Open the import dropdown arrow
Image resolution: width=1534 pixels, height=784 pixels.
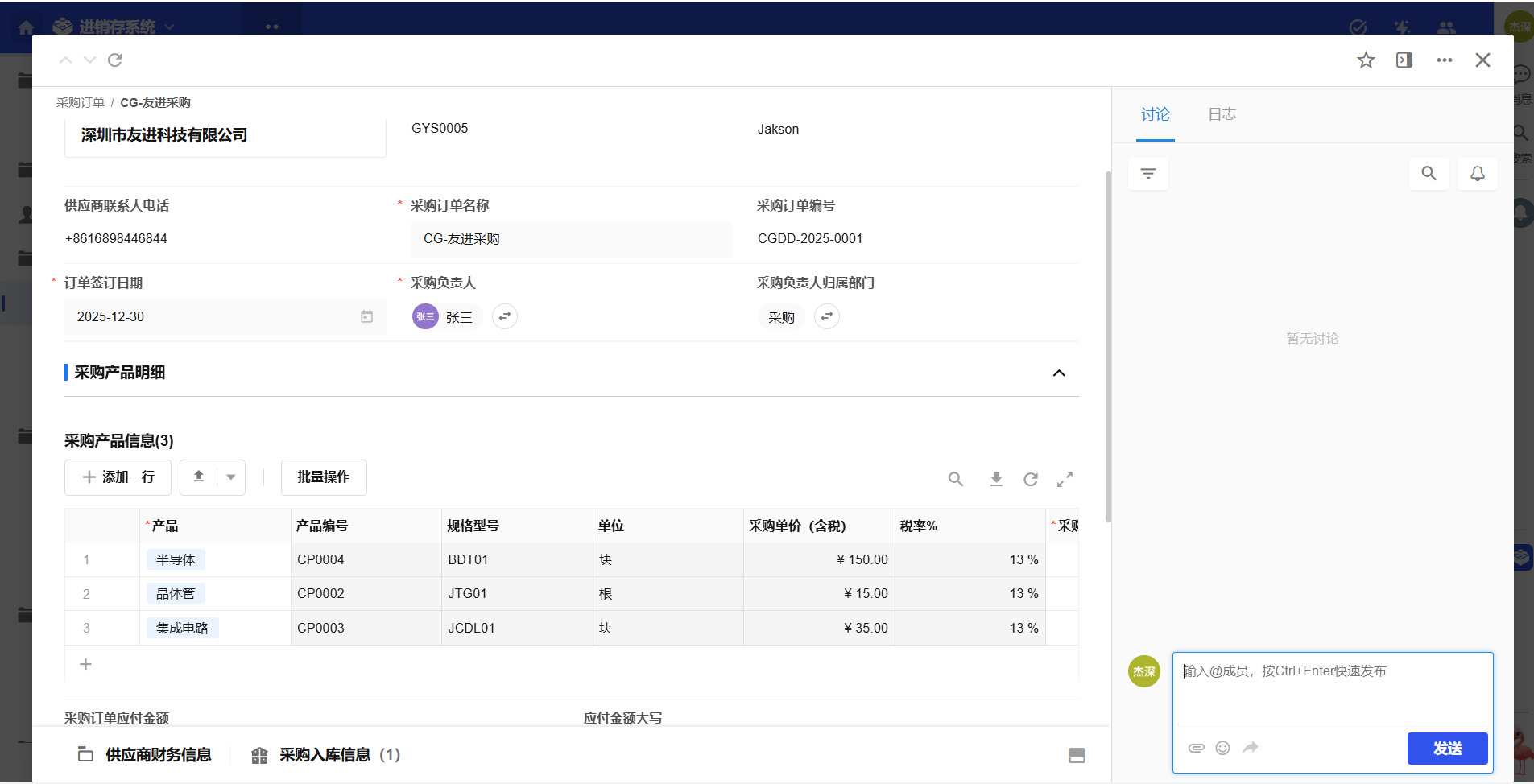(231, 477)
